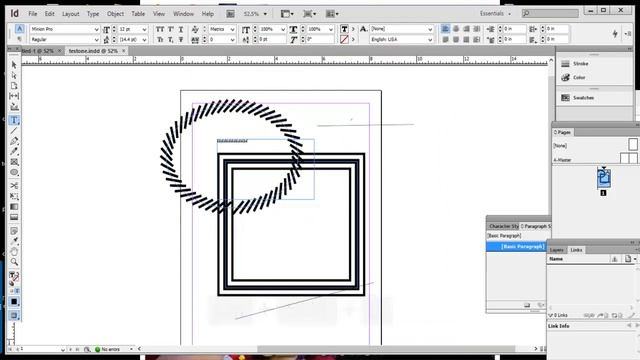Image resolution: width=640 pixels, height=360 pixels.
Task: Click the search field in the application bar
Action: 550,14
